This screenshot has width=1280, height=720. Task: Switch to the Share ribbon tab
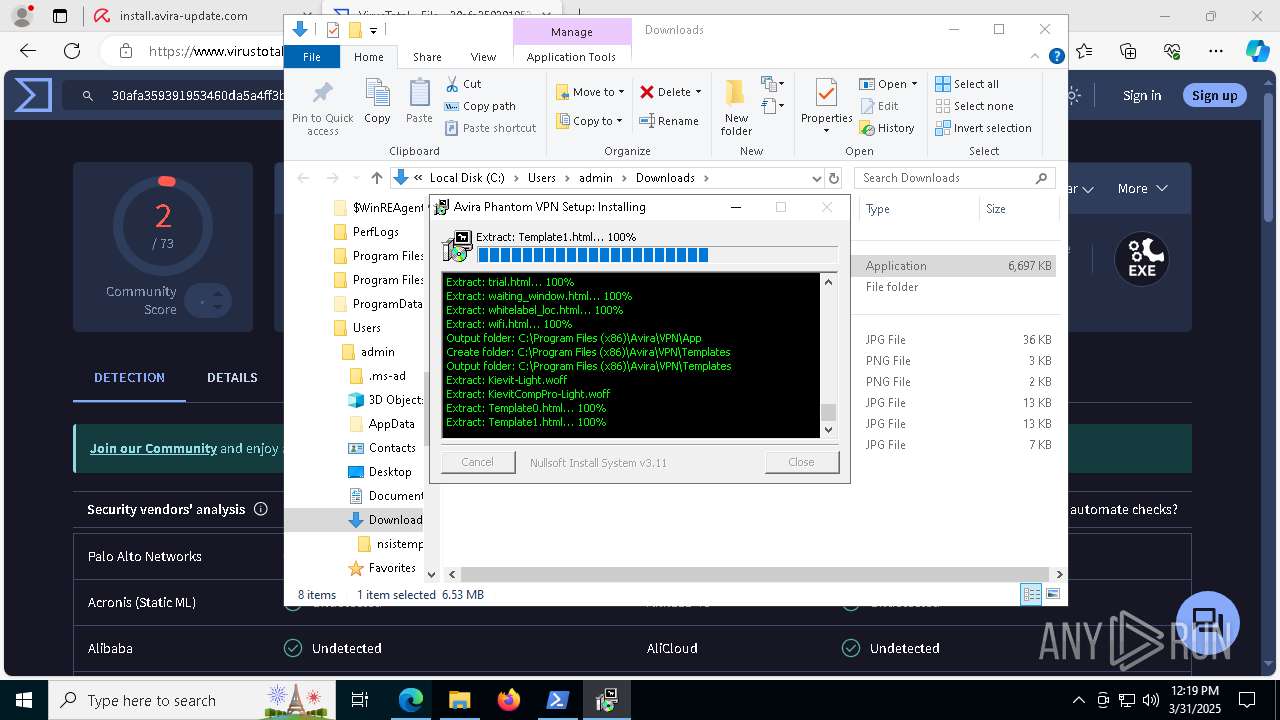pyautogui.click(x=427, y=57)
